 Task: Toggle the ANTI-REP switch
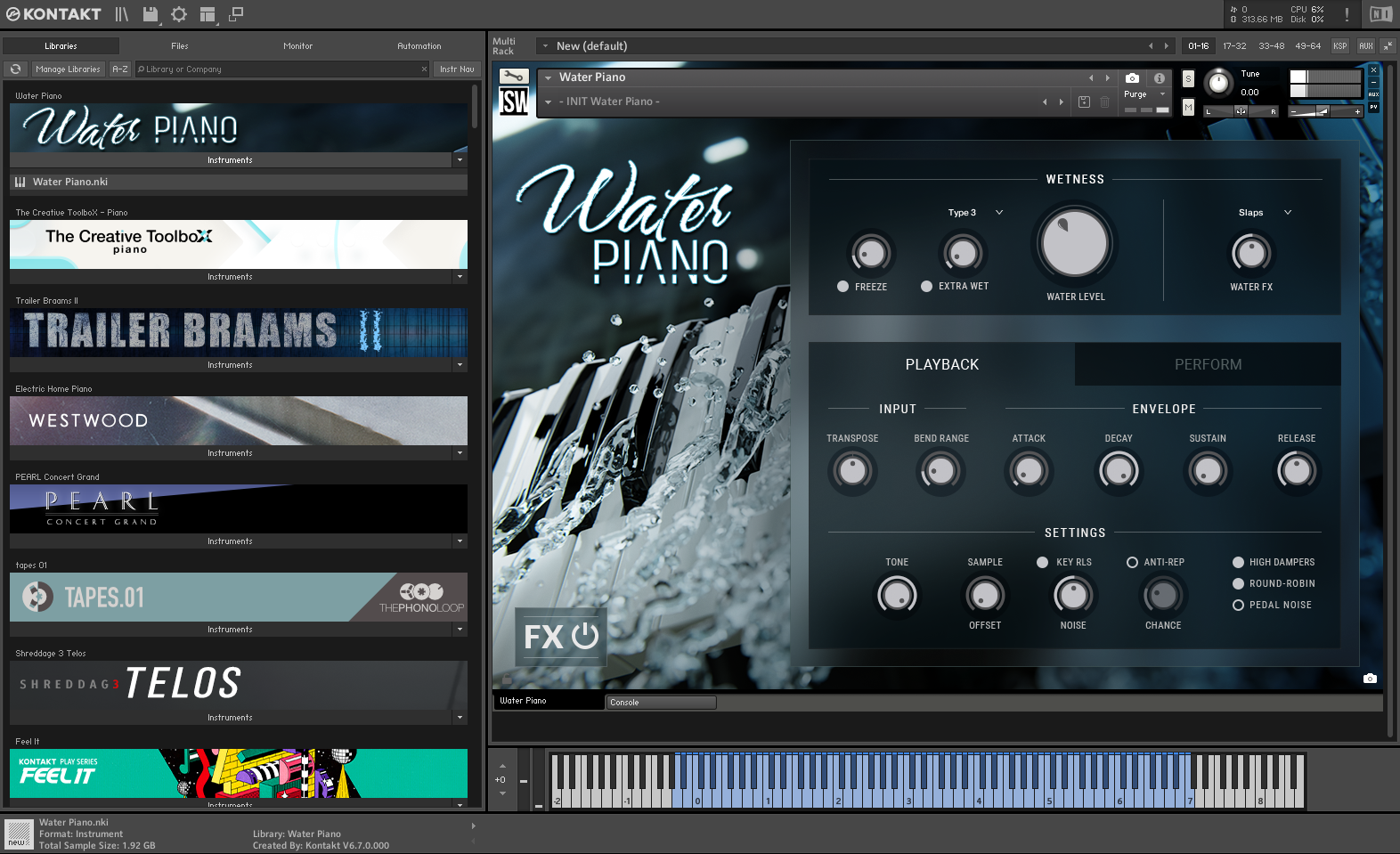tap(1132, 562)
